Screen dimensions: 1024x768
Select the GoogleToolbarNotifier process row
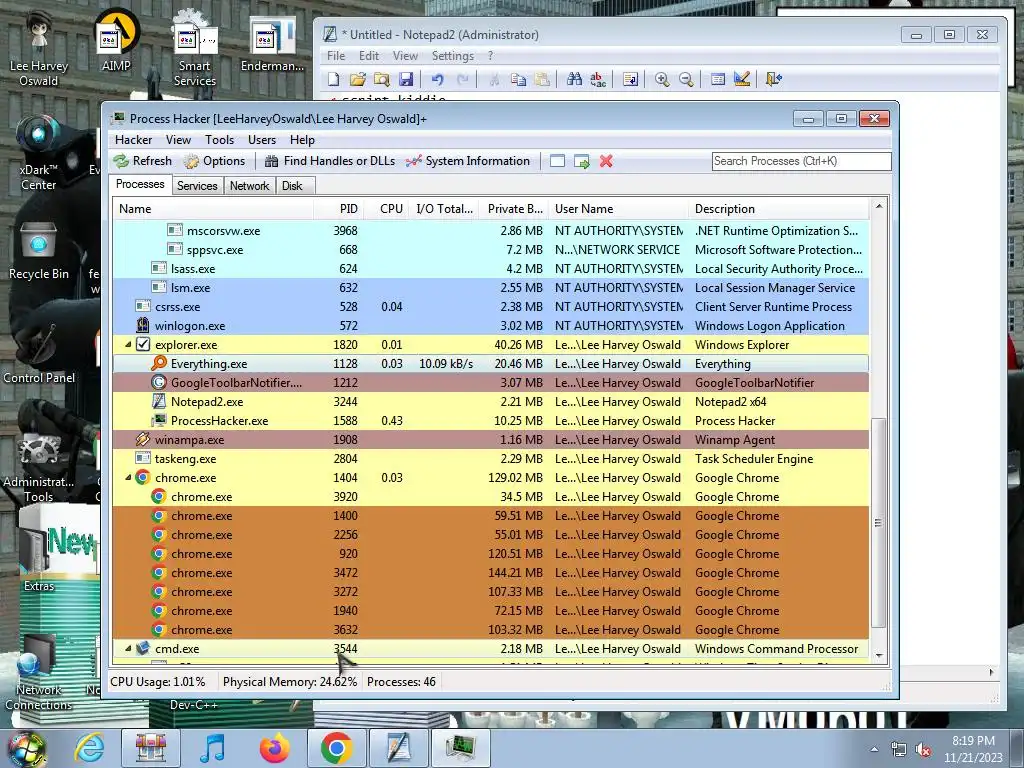490,383
